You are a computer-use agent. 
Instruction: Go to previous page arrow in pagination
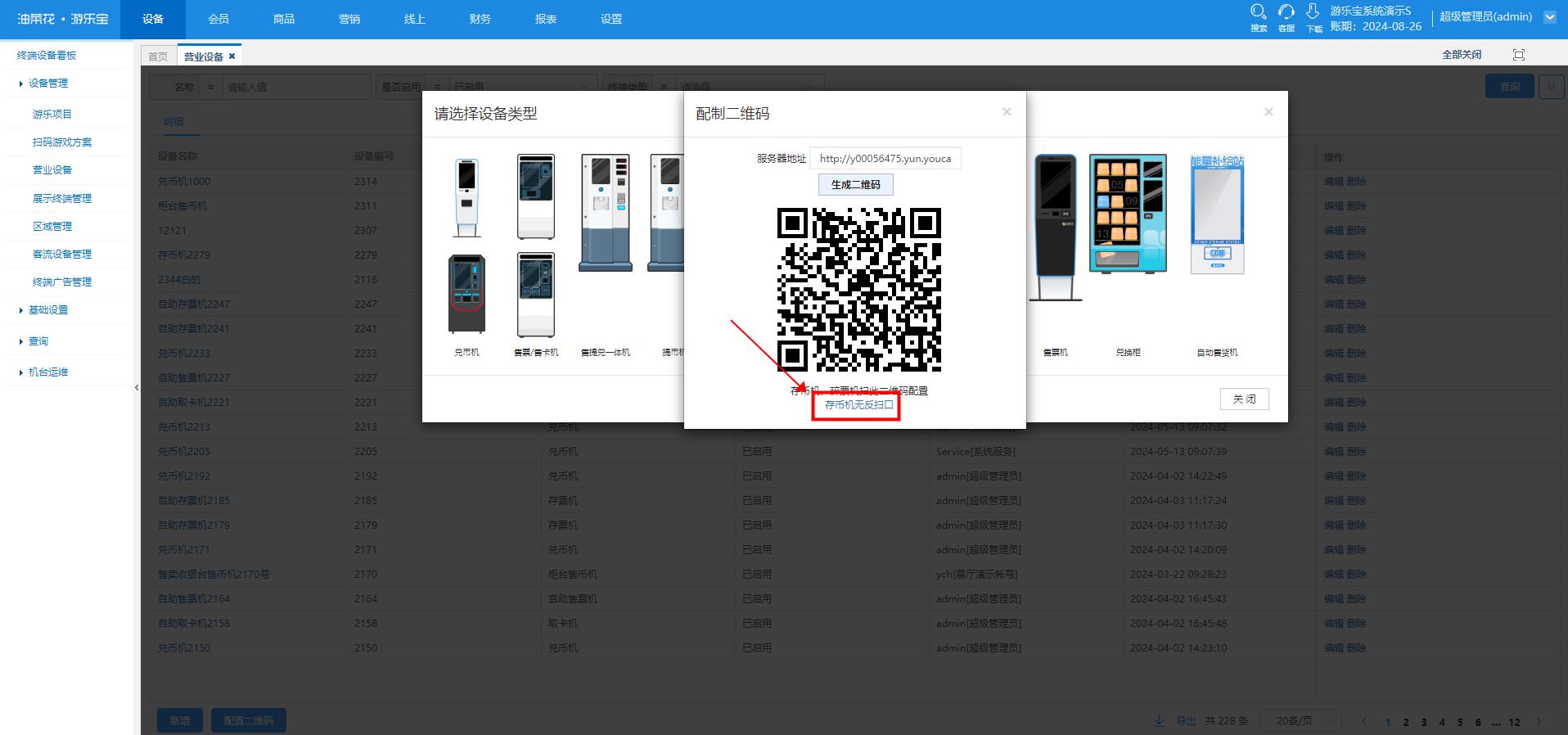[x=1363, y=722]
